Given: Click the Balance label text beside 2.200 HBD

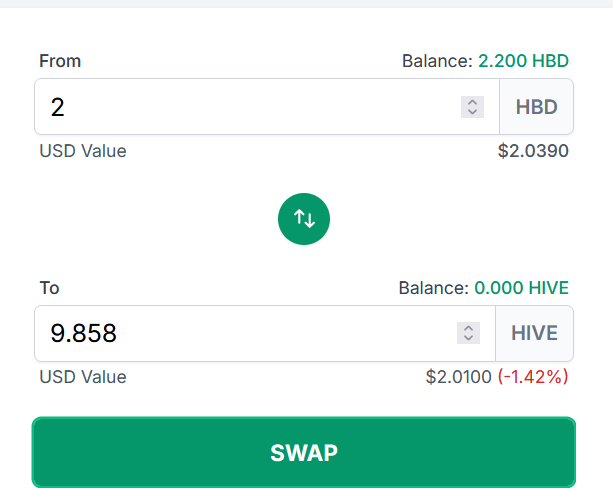Looking at the screenshot, I should point(437,61).
